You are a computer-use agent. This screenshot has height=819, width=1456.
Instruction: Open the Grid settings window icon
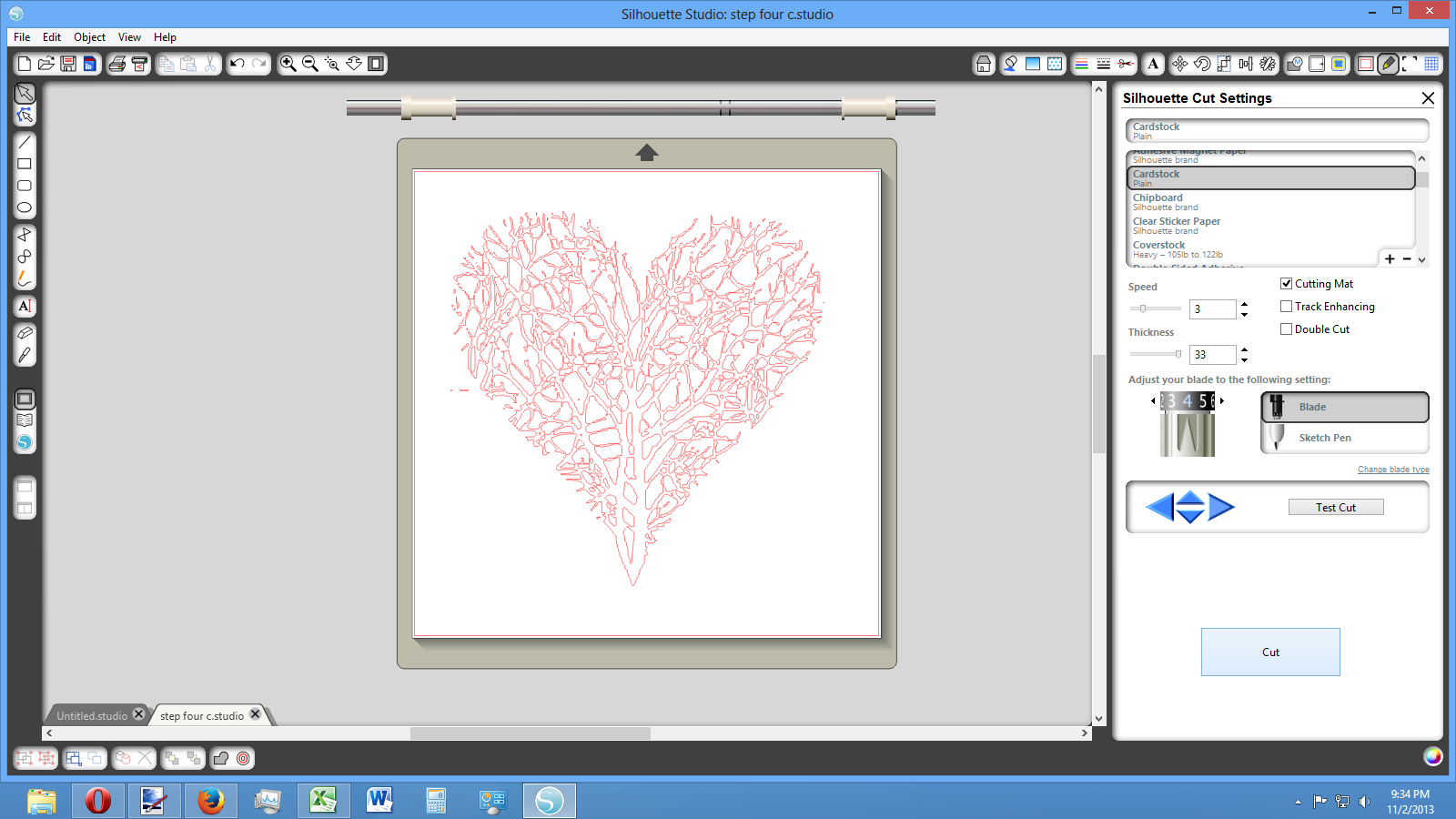pos(1431,64)
